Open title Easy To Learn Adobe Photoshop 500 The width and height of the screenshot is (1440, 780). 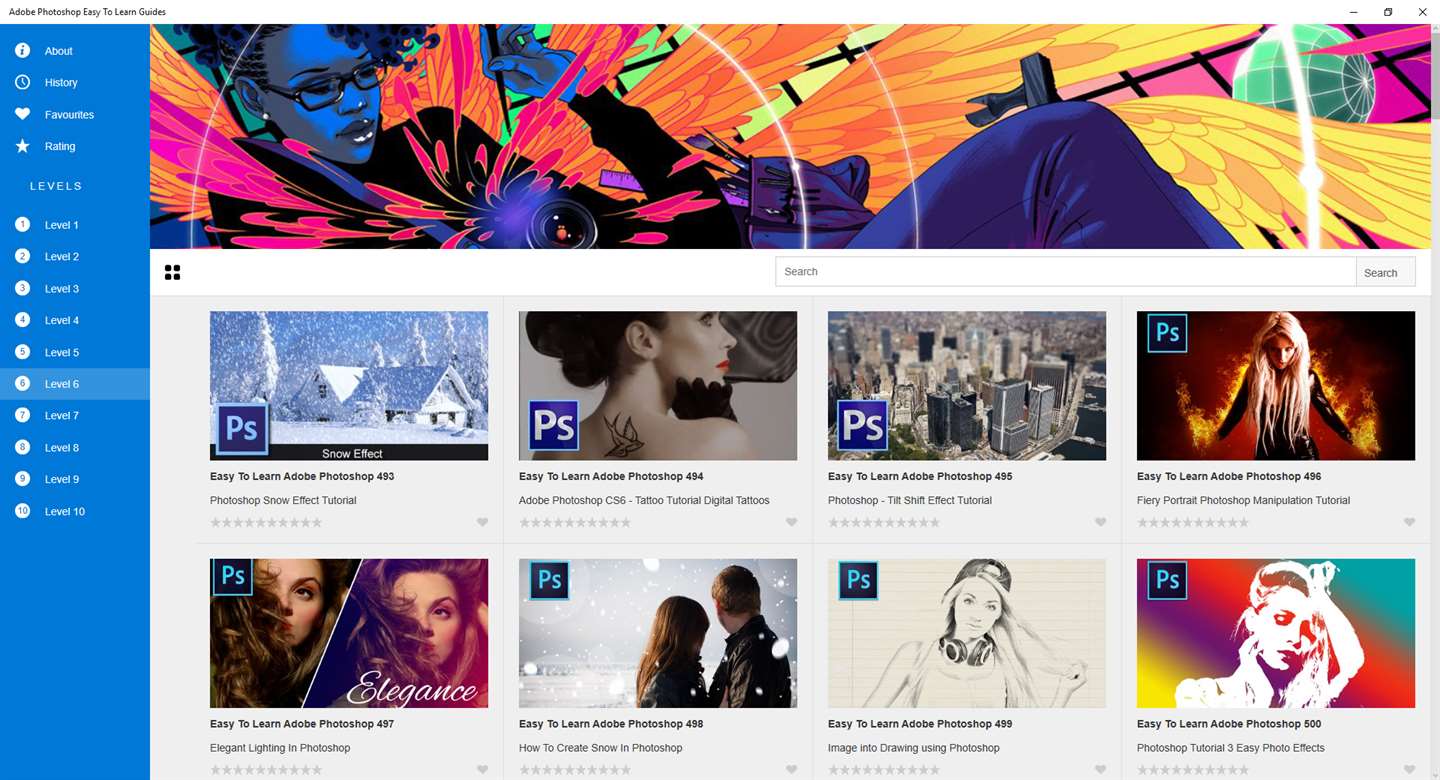(x=1229, y=724)
